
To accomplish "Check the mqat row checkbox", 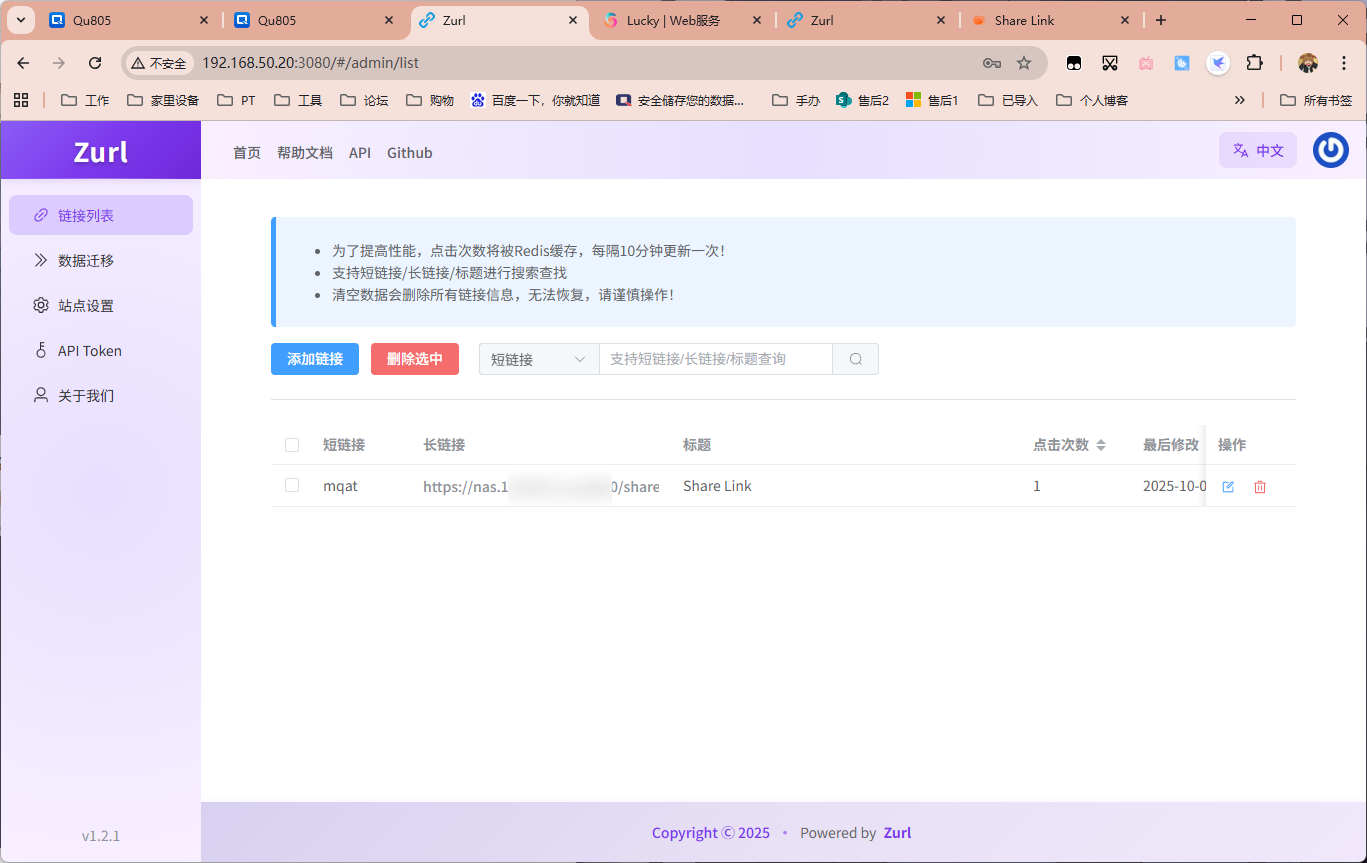I will (x=291, y=485).
